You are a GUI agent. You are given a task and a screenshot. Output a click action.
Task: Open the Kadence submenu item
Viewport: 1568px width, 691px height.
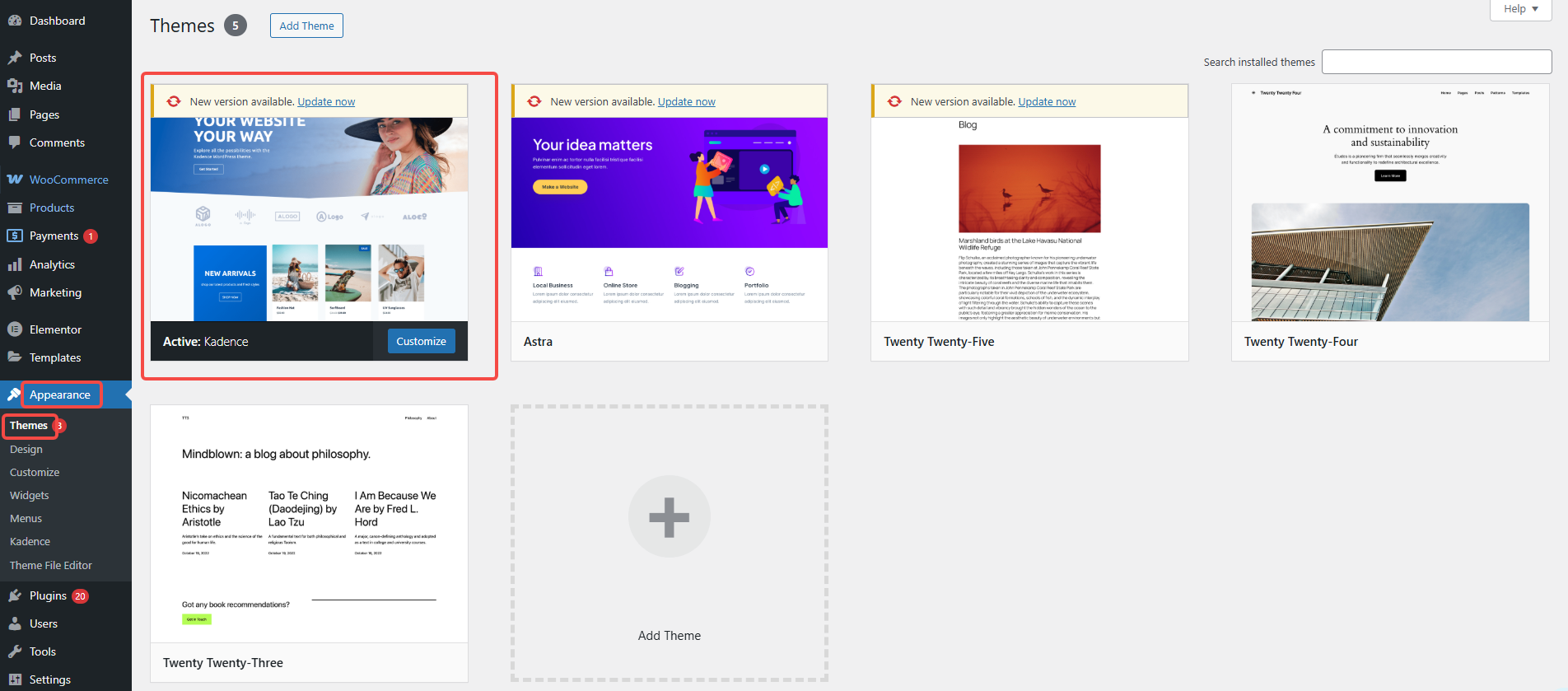[x=30, y=541]
